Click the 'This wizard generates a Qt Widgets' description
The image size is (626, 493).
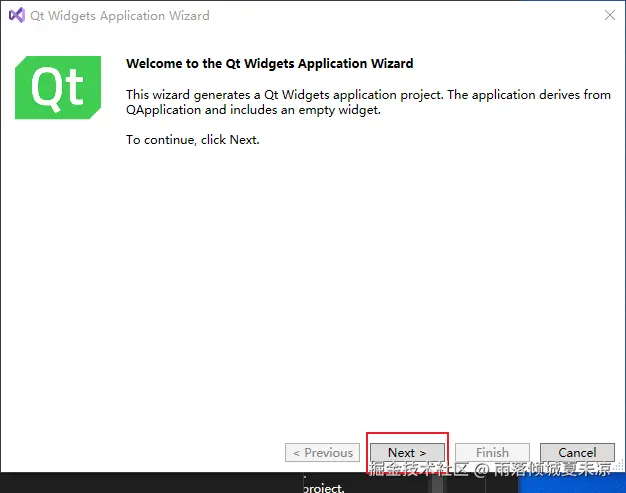coord(368,102)
